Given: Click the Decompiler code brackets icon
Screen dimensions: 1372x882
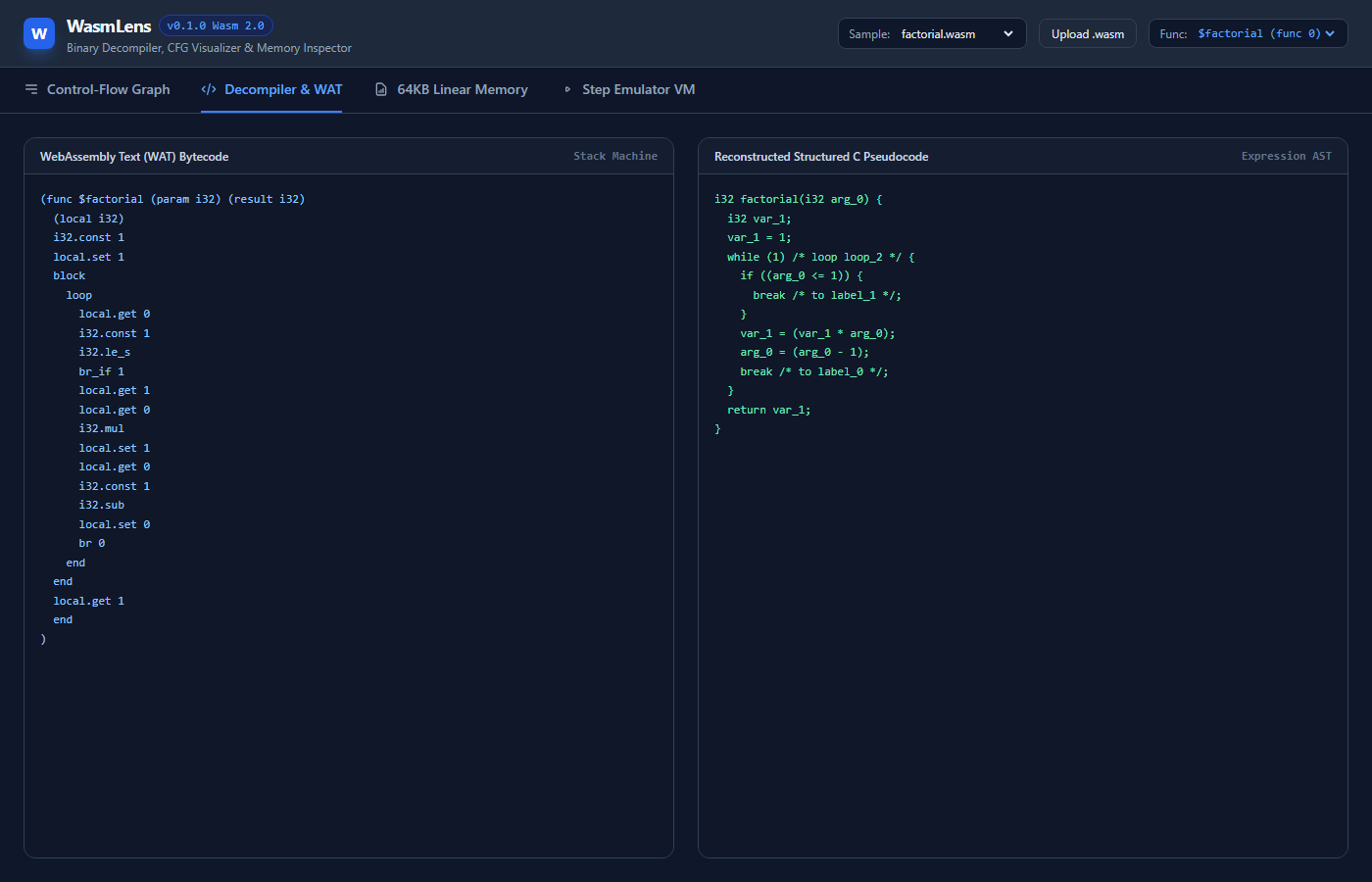Looking at the screenshot, I should tap(209, 89).
